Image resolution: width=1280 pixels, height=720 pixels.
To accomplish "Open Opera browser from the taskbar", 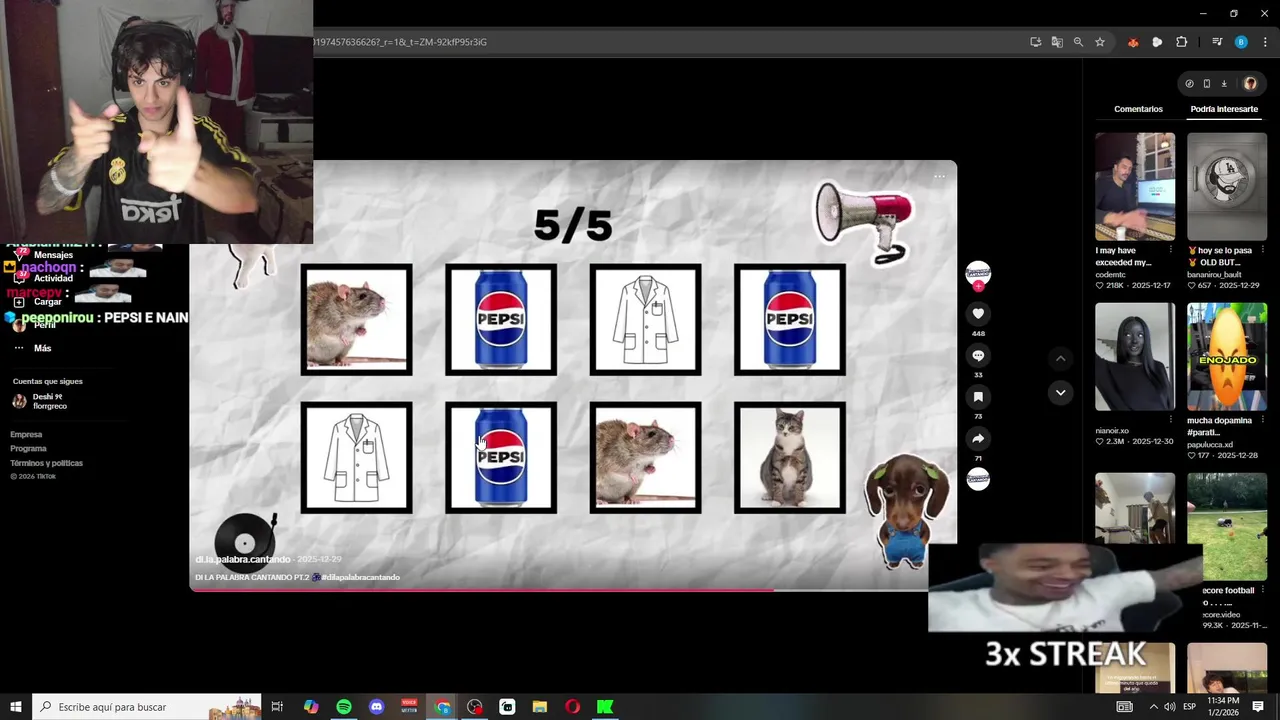I will [x=572, y=707].
